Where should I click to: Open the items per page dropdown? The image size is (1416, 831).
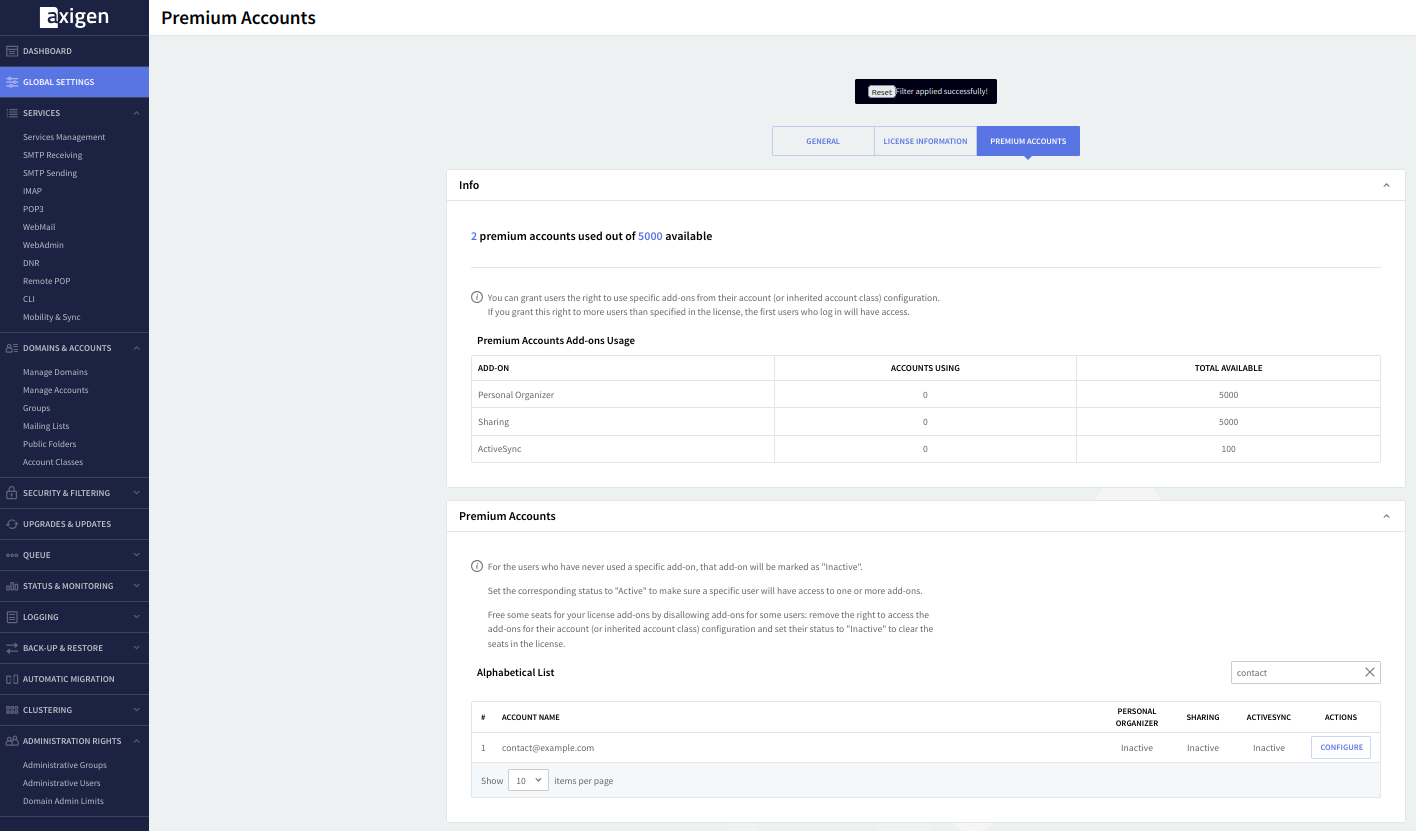(x=528, y=780)
